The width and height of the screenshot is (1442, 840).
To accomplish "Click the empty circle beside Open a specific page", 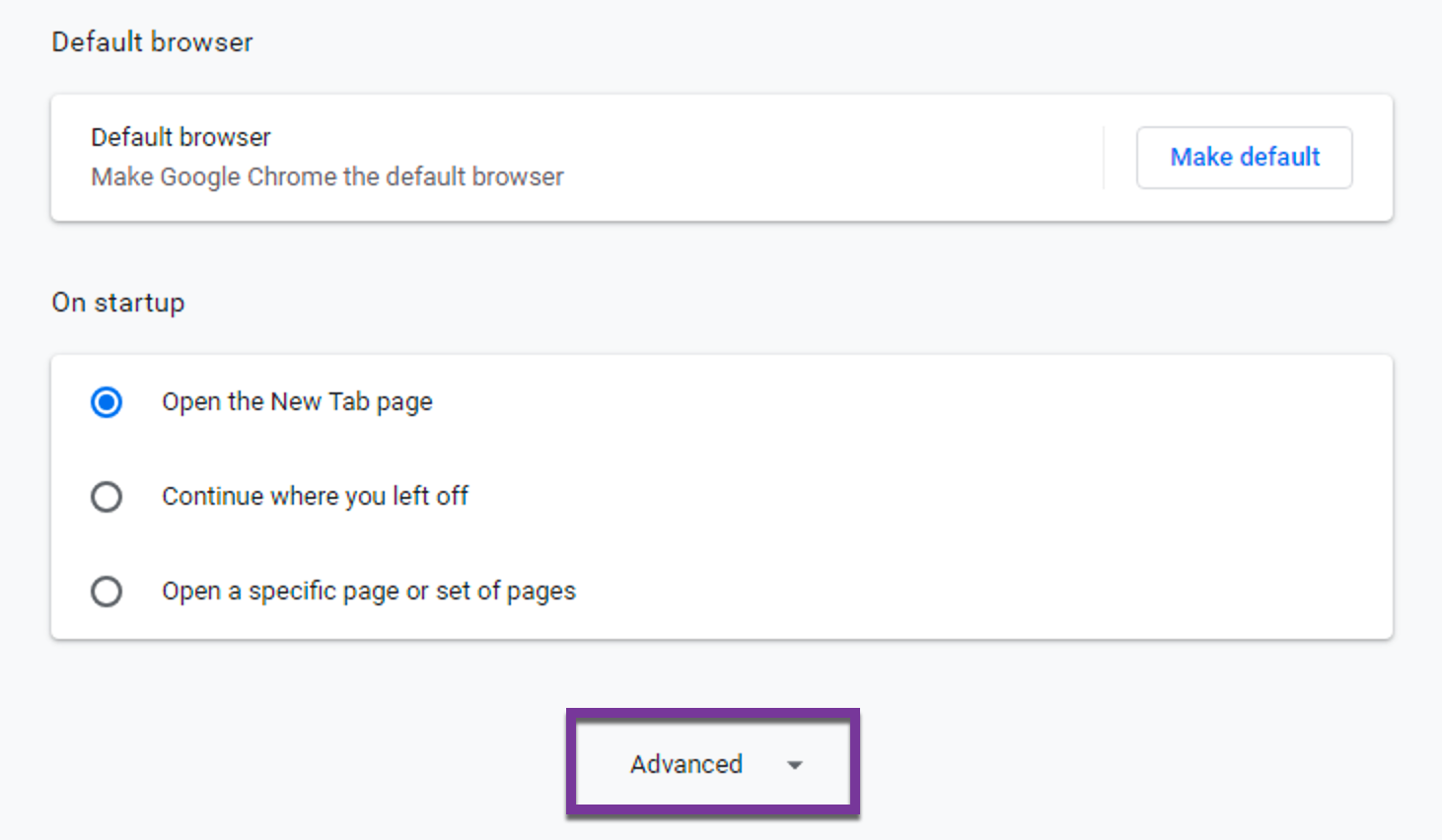I will click(107, 592).
